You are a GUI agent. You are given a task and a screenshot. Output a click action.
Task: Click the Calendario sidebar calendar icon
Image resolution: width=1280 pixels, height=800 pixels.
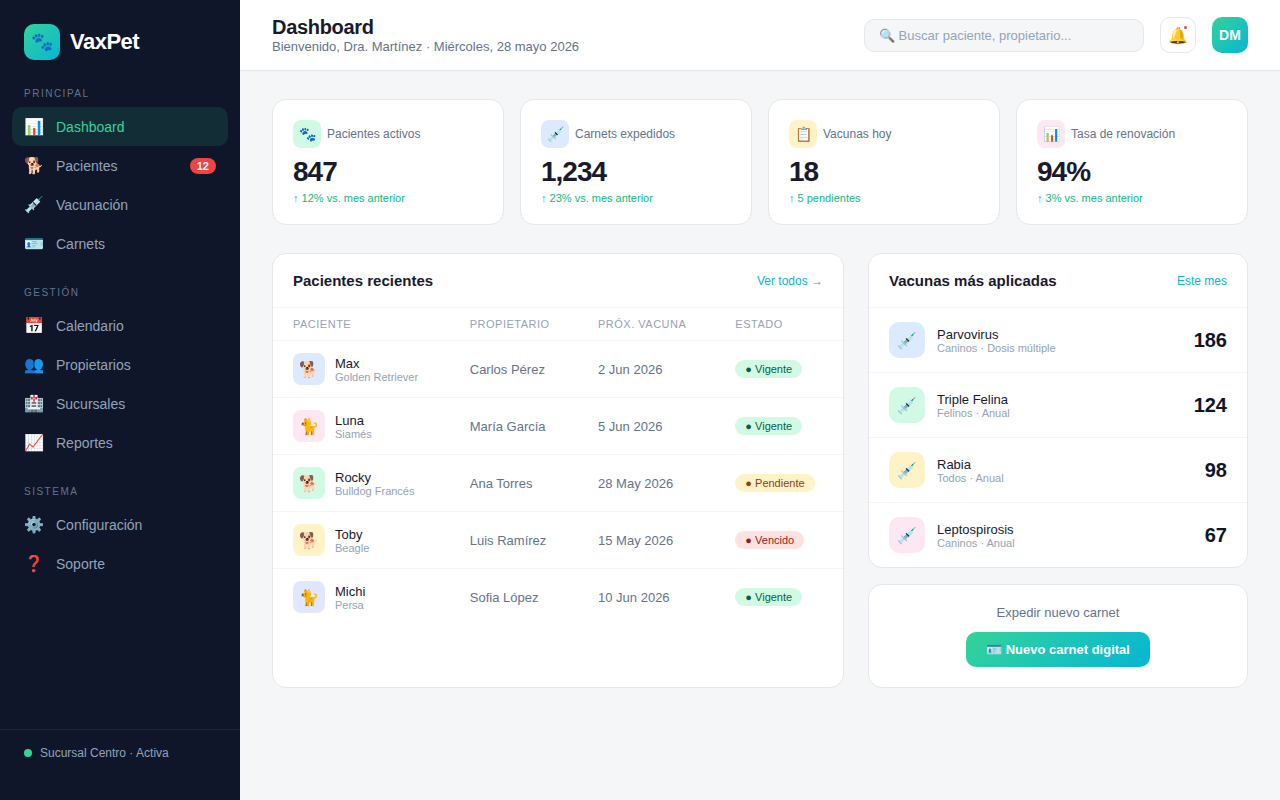tap(34, 326)
